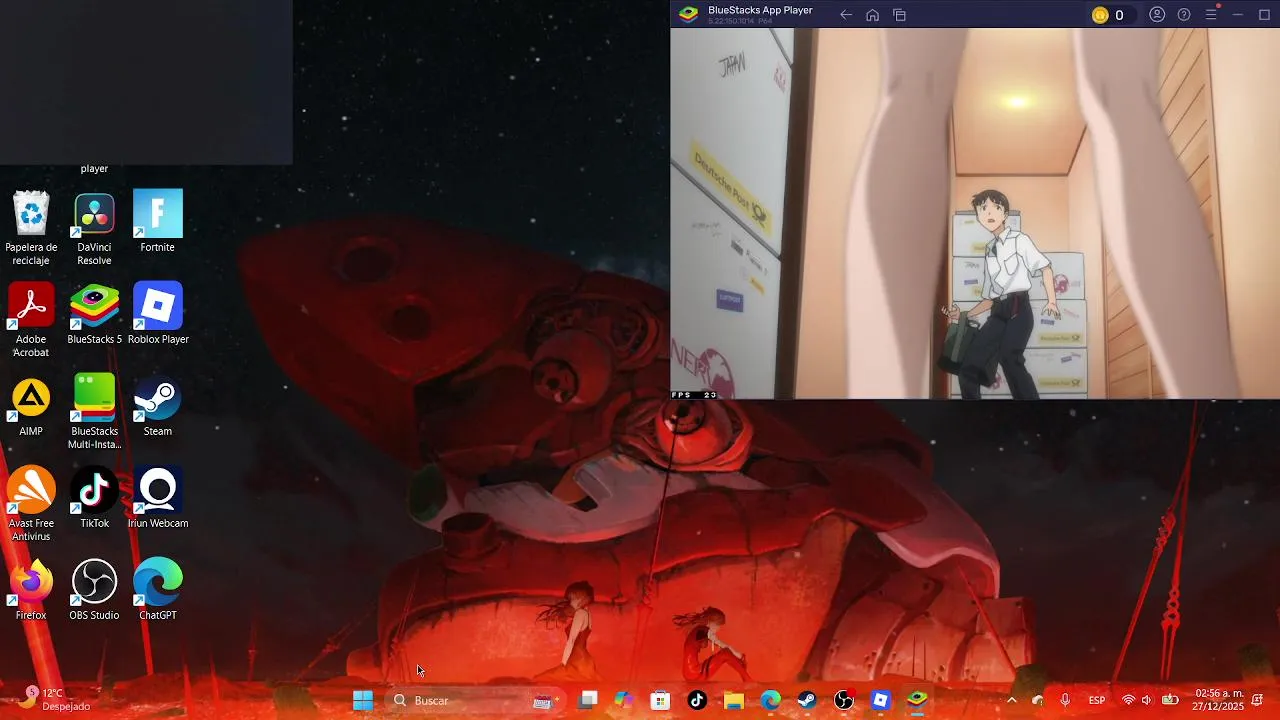This screenshot has height=720, width=1280.
Task: Open BlueStacks hamburger menu
Action: 1211,15
